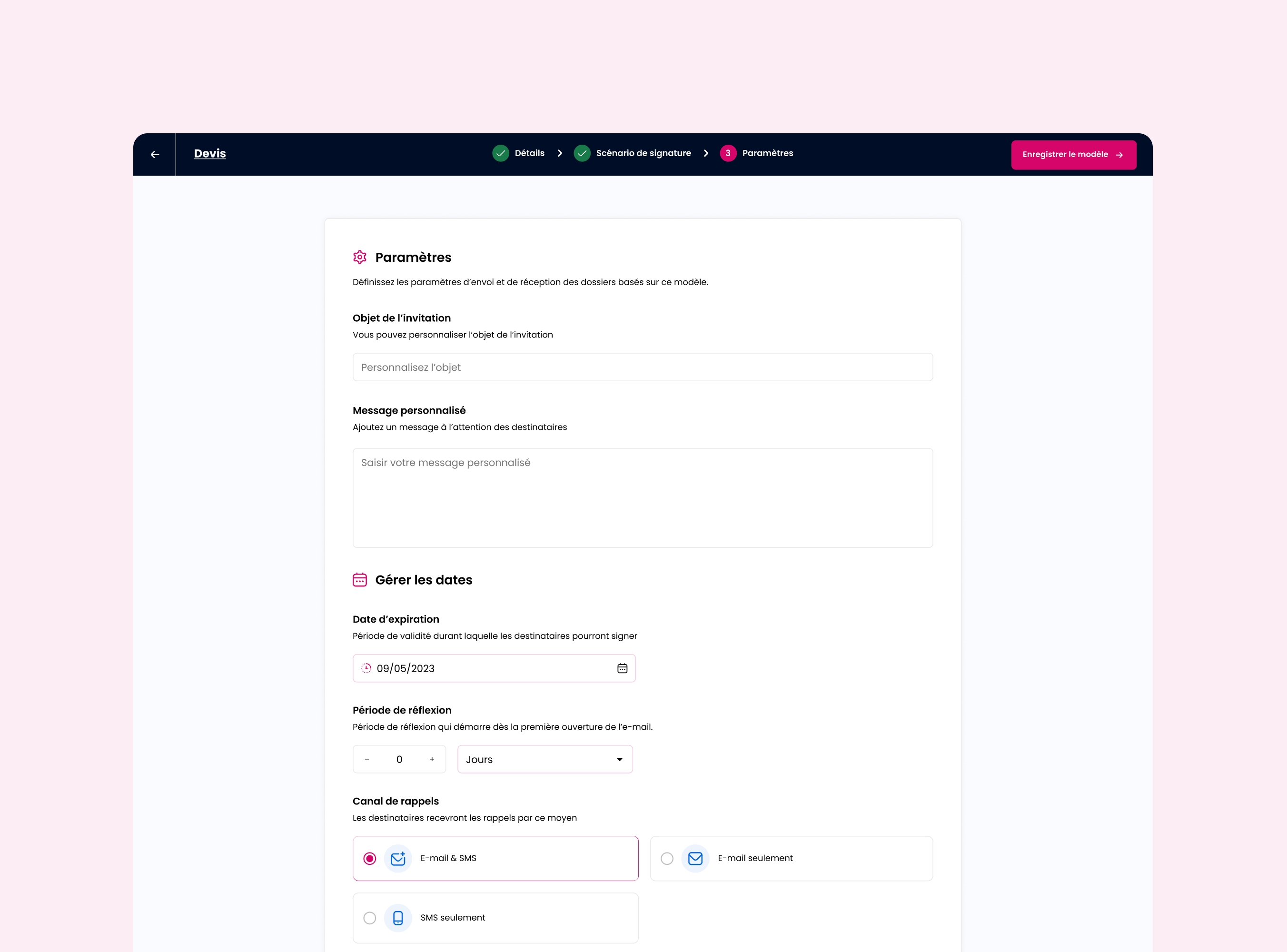Click the Période de réflexion label
Viewport: 1287px width, 952px height.
click(402, 711)
